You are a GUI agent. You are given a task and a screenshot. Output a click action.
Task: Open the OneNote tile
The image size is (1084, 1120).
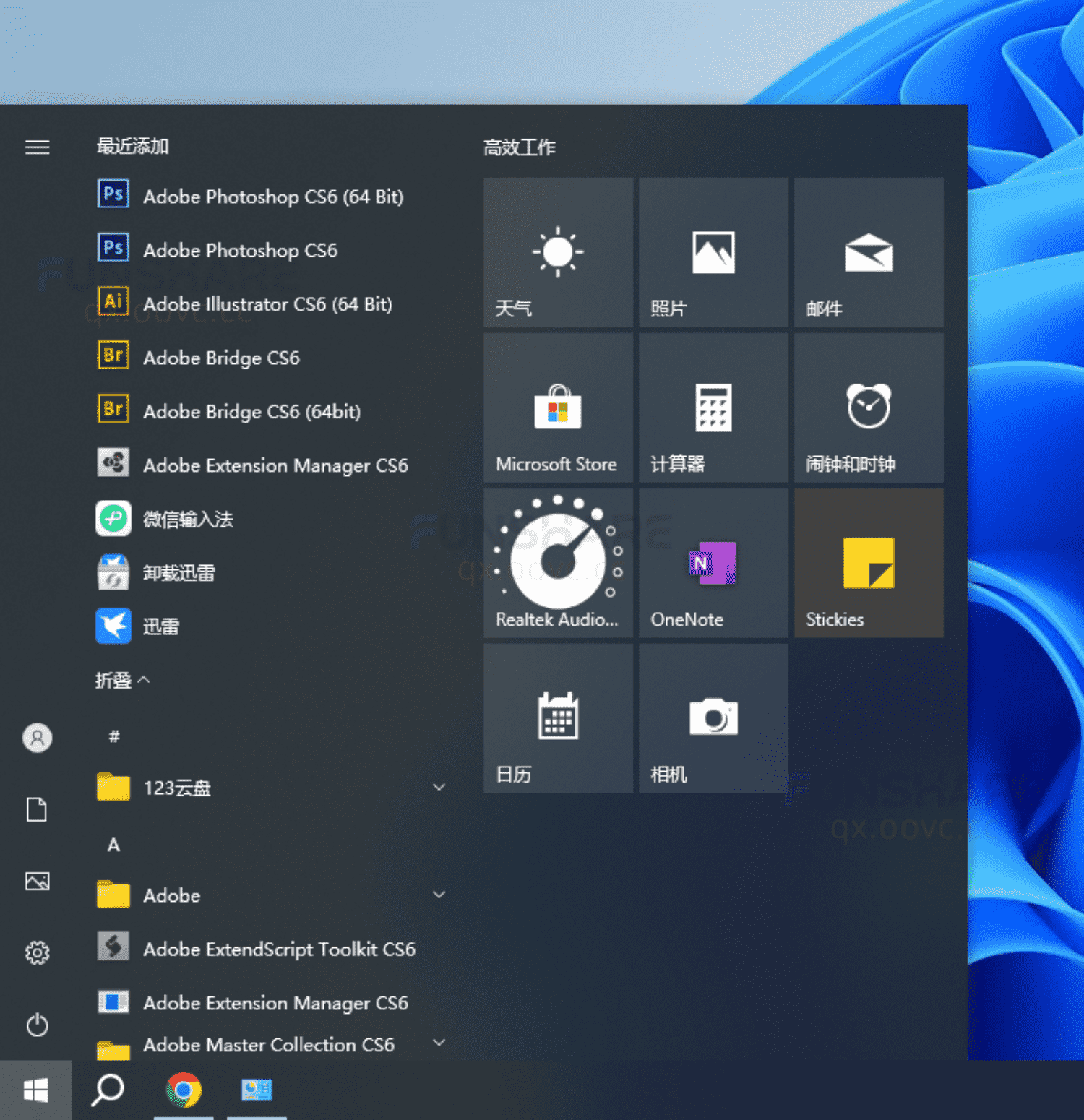(x=714, y=563)
